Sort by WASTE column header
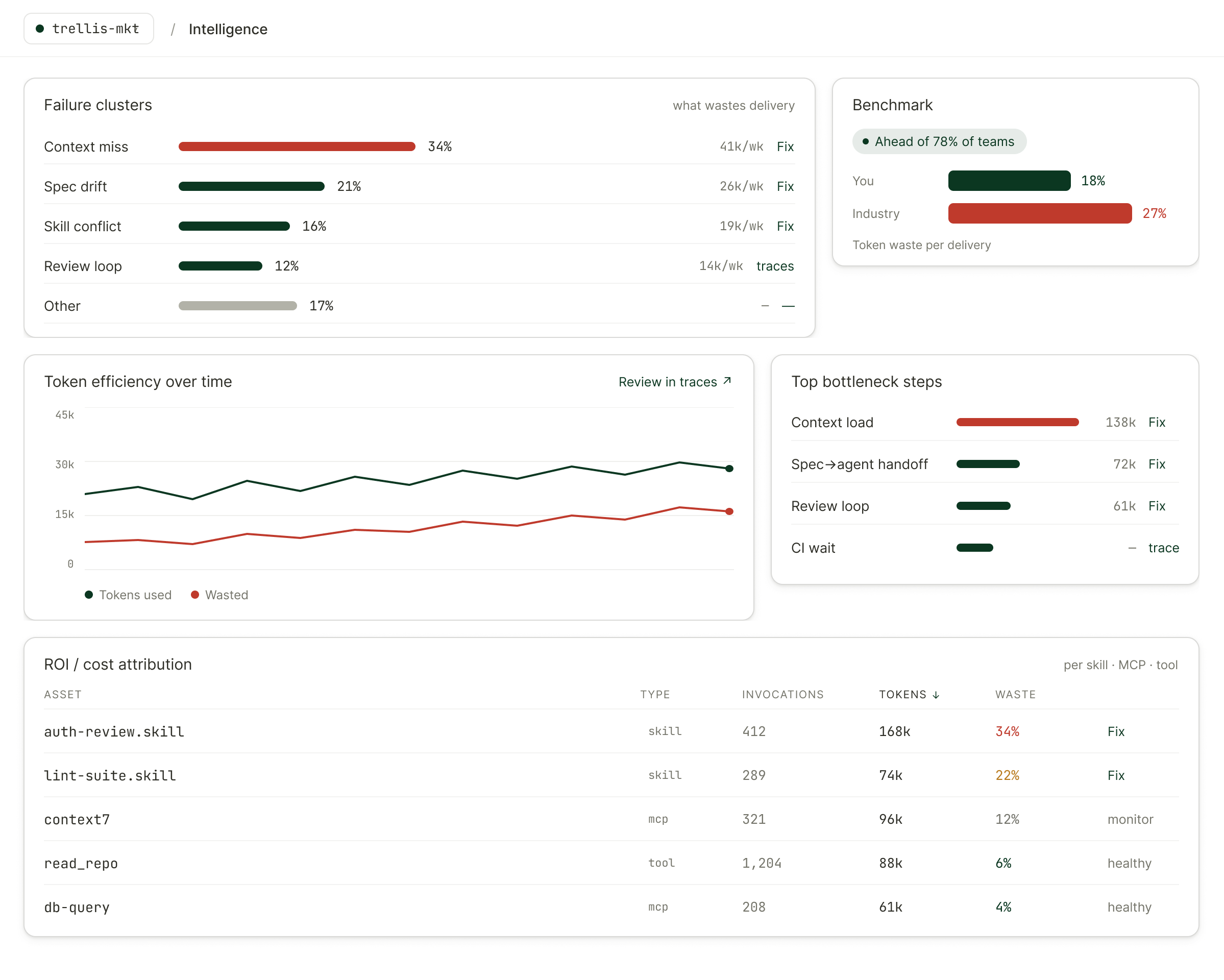The height and width of the screenshot is (980, 1224). tap(1015, 694)
